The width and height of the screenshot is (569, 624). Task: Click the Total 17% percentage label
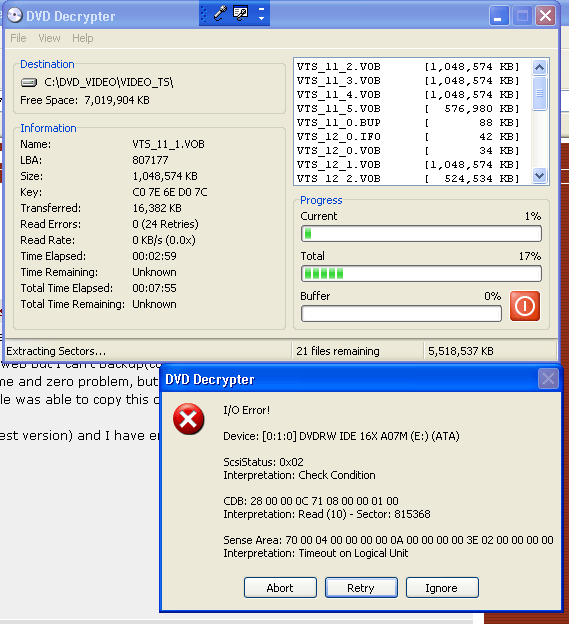click(x=530, y=256)
